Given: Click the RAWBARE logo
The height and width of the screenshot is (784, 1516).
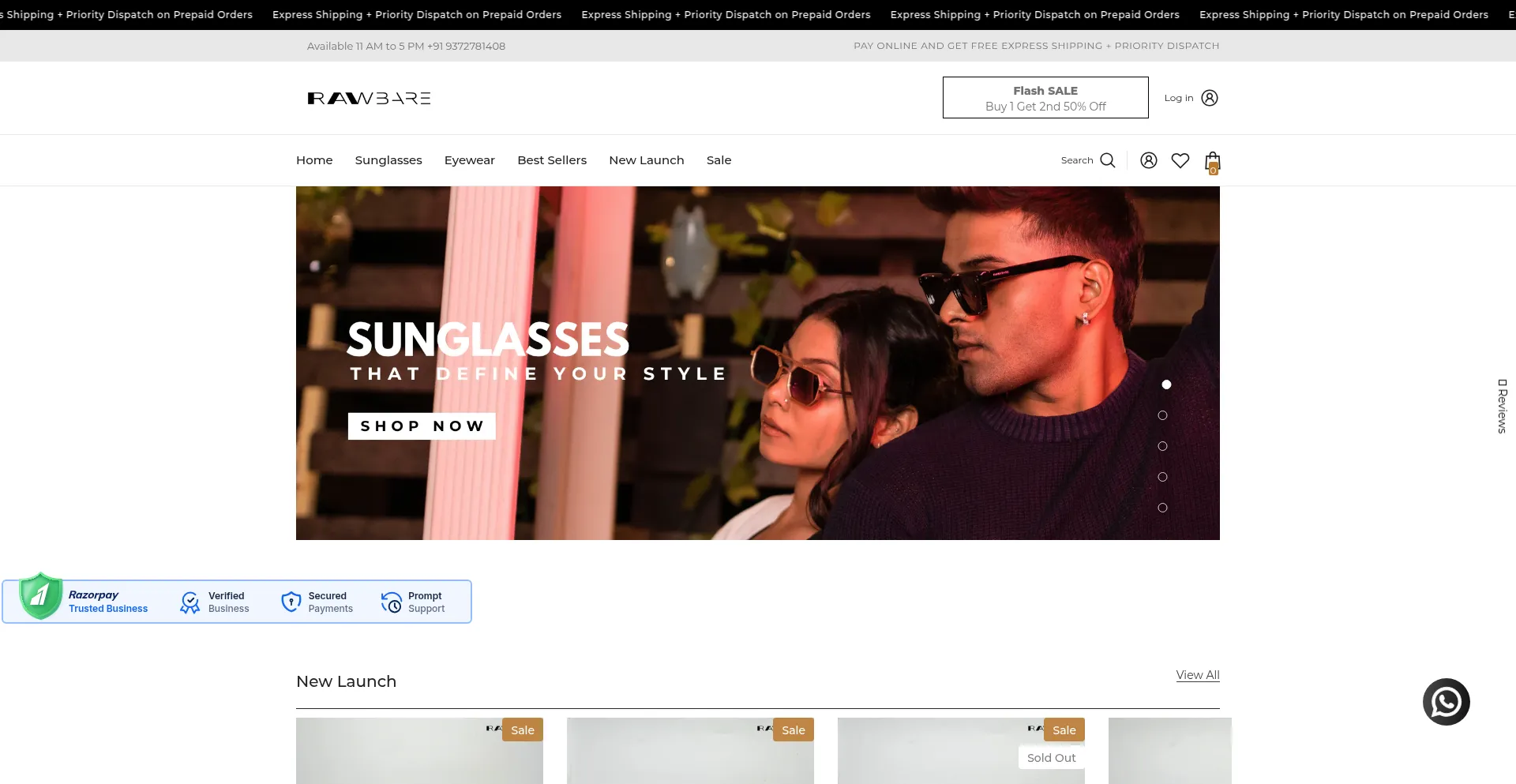Looking at the screenshot, I should pyautogui.click(x=369, y=98).
